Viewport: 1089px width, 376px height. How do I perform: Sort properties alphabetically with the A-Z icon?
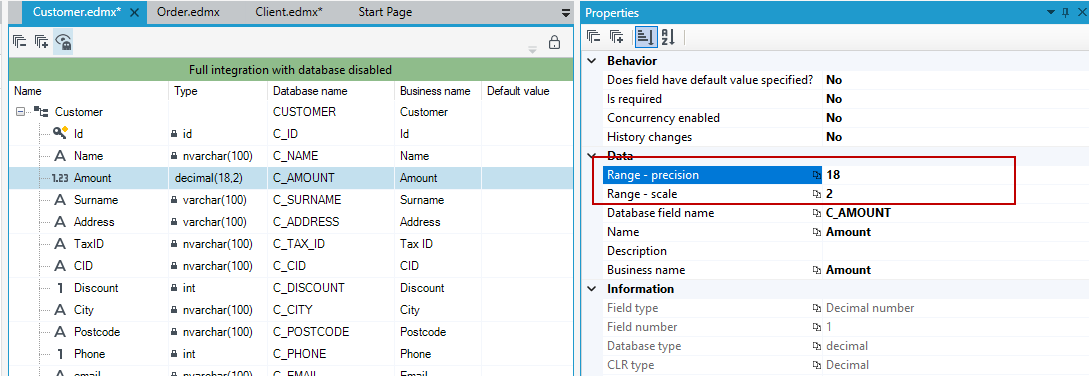tap(667, 37)
